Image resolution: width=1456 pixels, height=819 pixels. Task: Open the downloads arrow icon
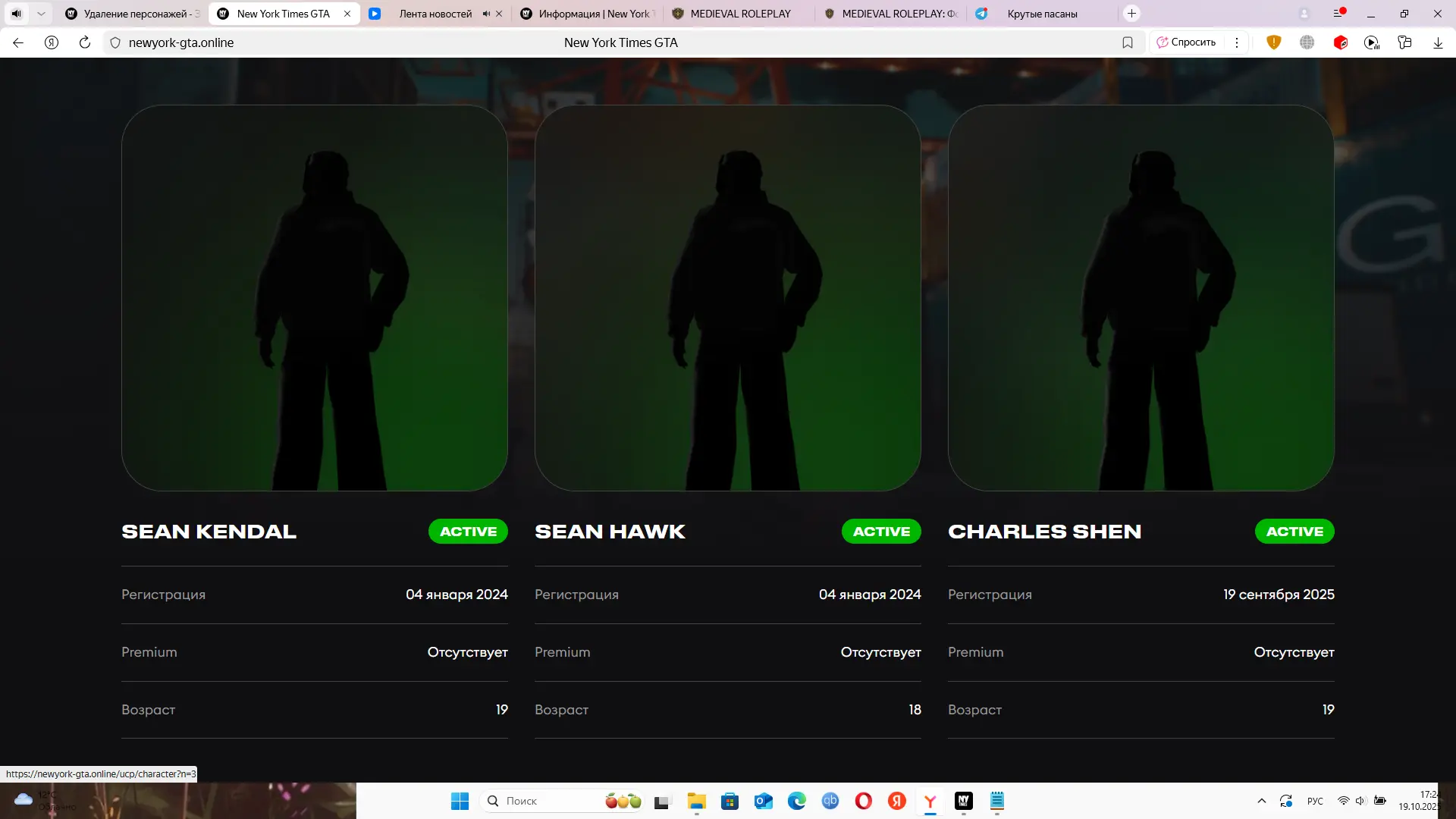tap(1438, 42)
